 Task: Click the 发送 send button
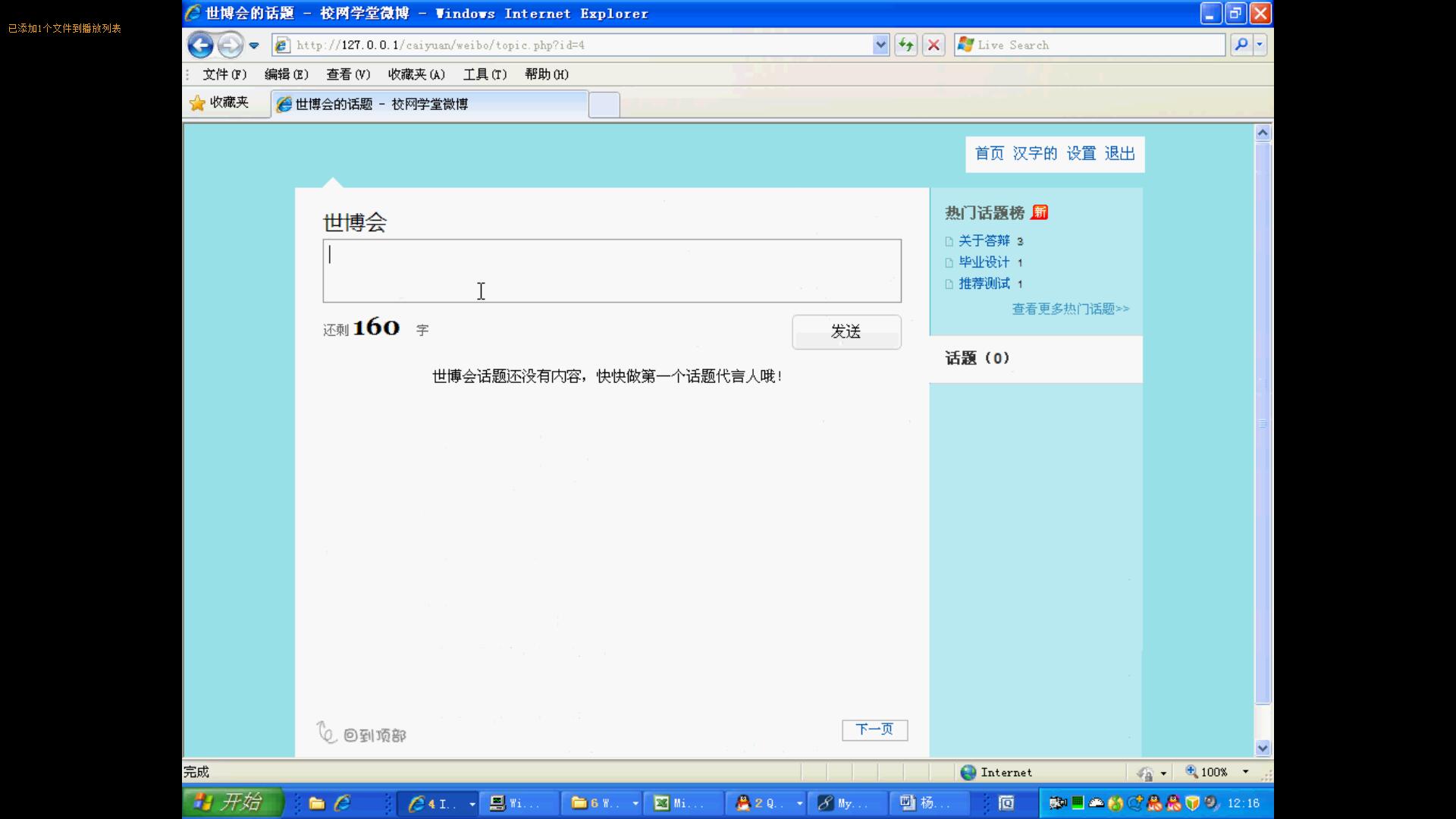click(x=846, y=331)
